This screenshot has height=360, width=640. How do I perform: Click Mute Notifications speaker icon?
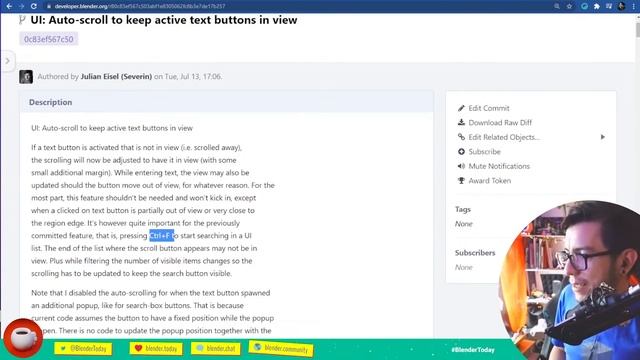tap(461, 166)
